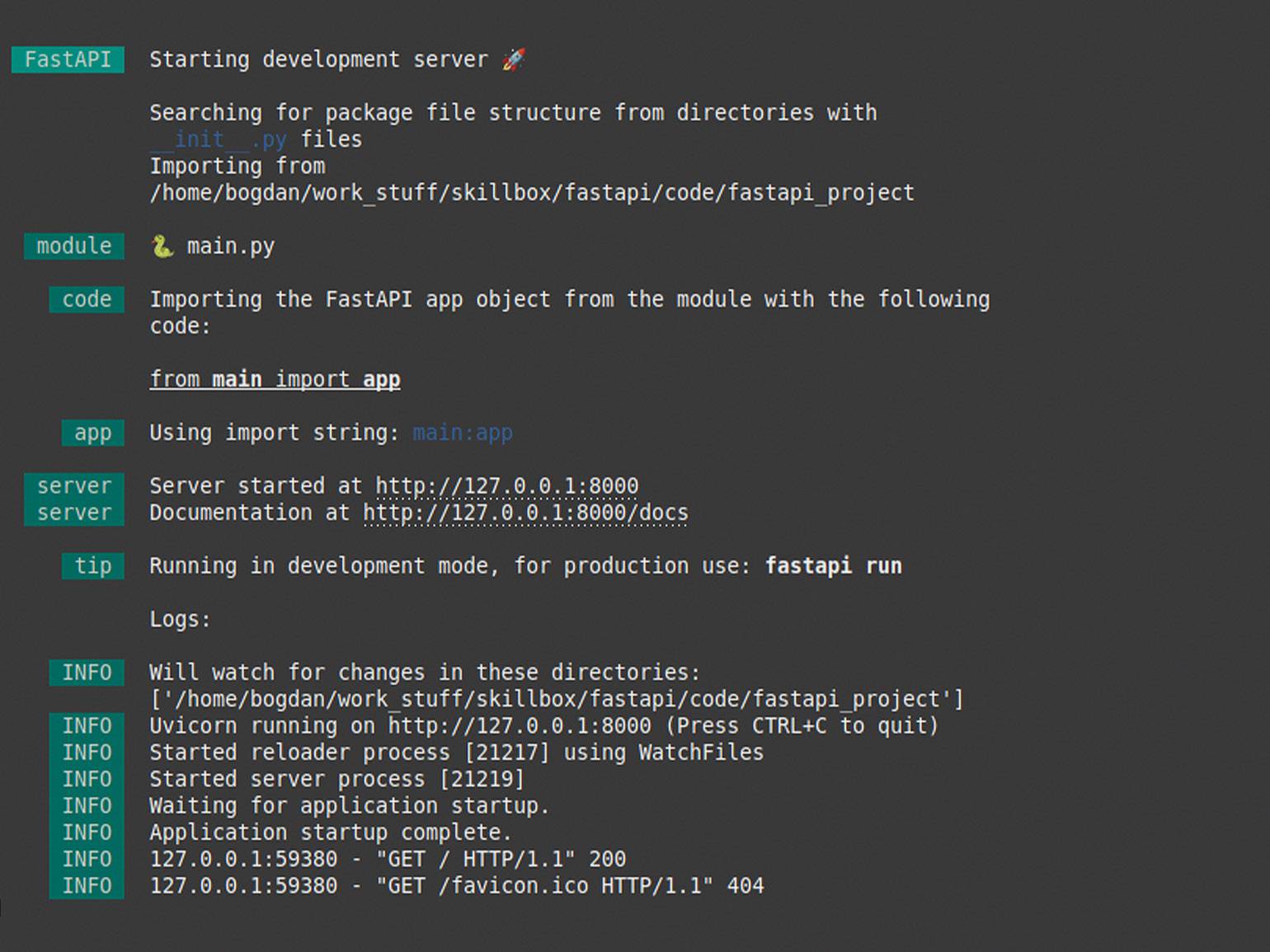
Task: Click the INFO badge beside 'Will watch for changes'
Action: pyautogui.click(x=87, y=673)
